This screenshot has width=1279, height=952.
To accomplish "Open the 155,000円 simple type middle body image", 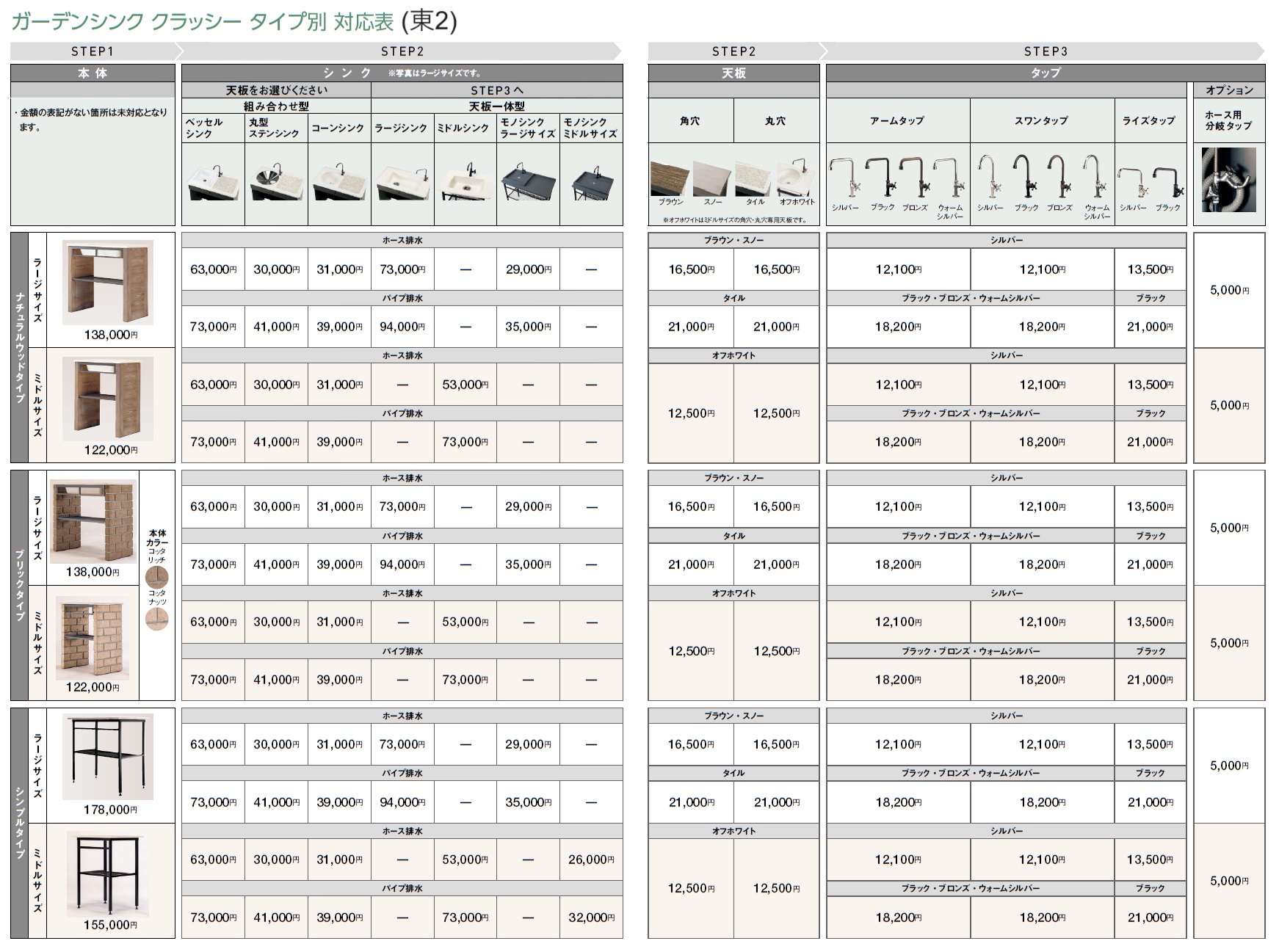I will [108, 873].
